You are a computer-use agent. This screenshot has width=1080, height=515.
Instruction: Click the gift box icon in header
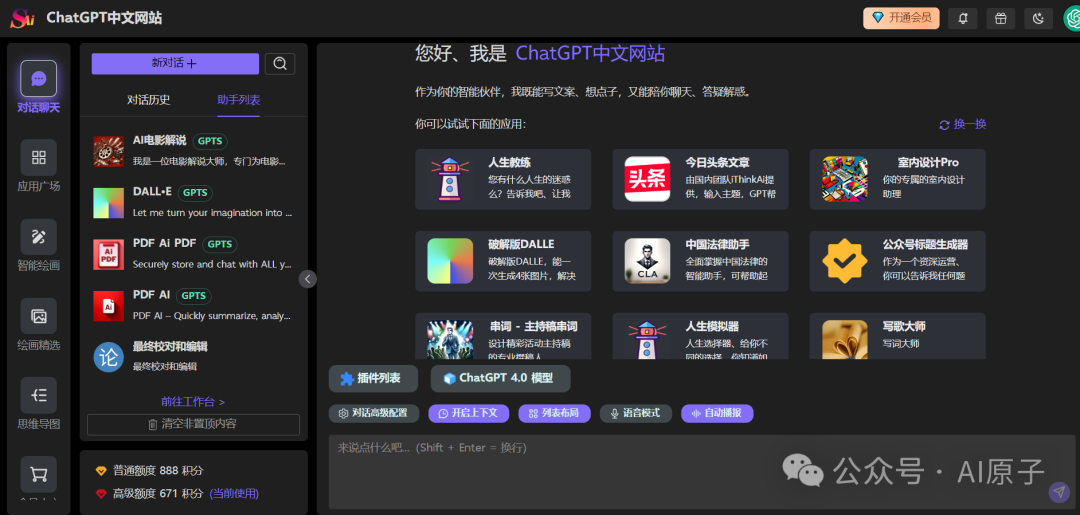click(x=1000, y=19)
